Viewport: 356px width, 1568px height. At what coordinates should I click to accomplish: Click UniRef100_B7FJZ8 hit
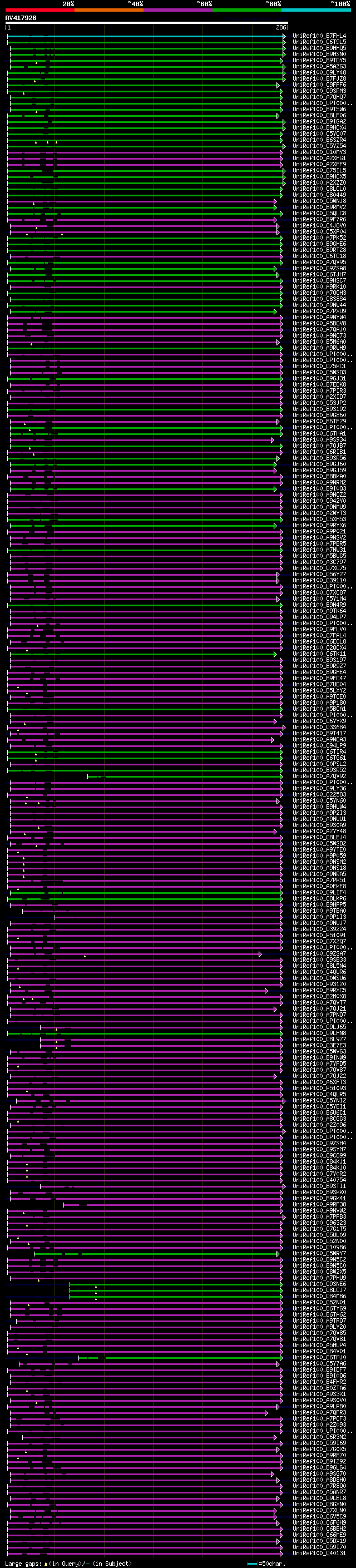[319, 78]
